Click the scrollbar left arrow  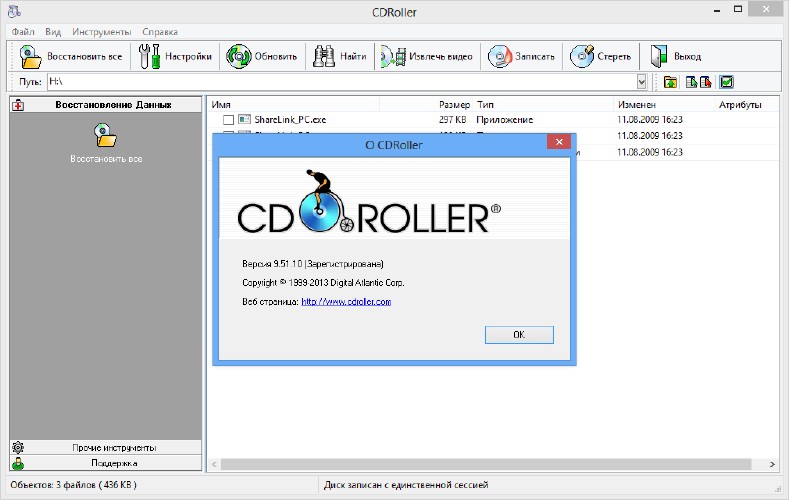coord(214,464)
